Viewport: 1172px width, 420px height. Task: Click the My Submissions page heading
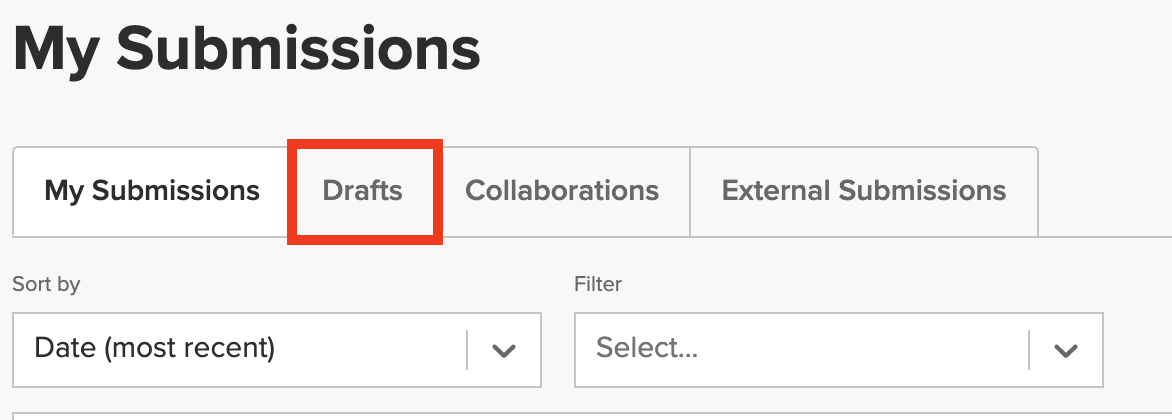[247, 48]
